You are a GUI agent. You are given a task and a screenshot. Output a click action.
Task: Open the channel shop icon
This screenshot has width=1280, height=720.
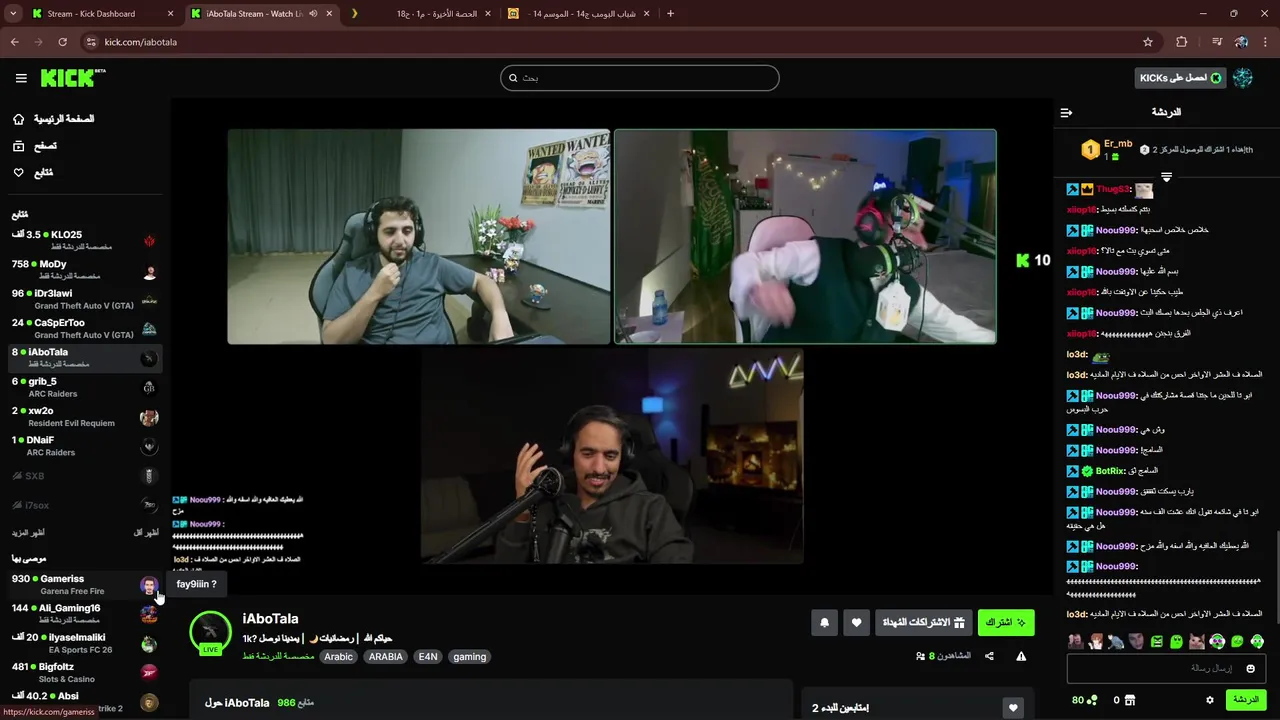click(x=1131, y=700)
